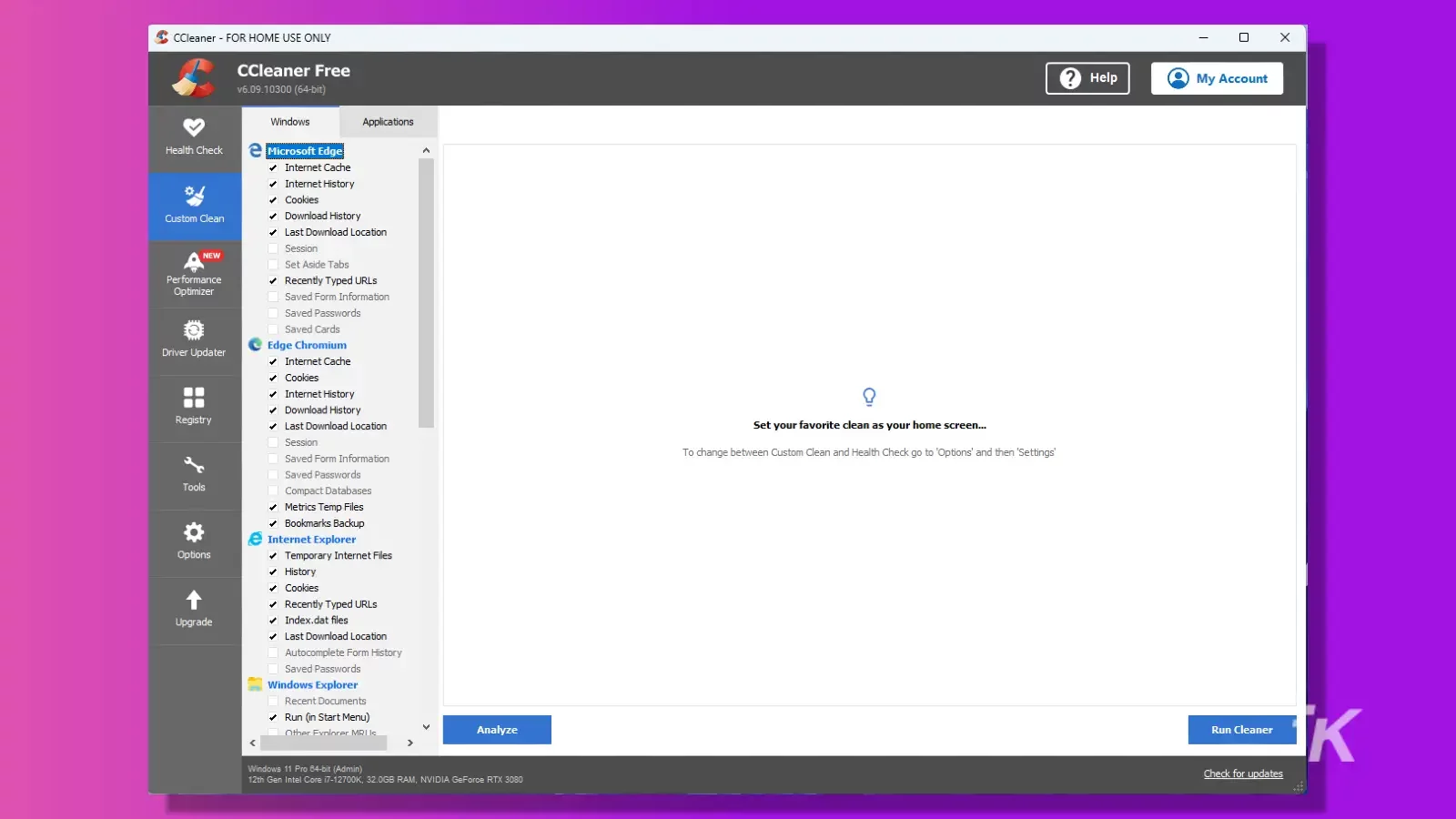Click the horizontal scrollbar thumb
The image size is (1456, 819).
[324, 743]
